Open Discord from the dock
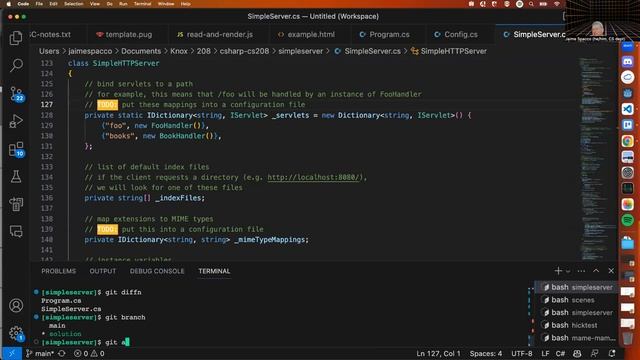 click(x=627, y=62)
